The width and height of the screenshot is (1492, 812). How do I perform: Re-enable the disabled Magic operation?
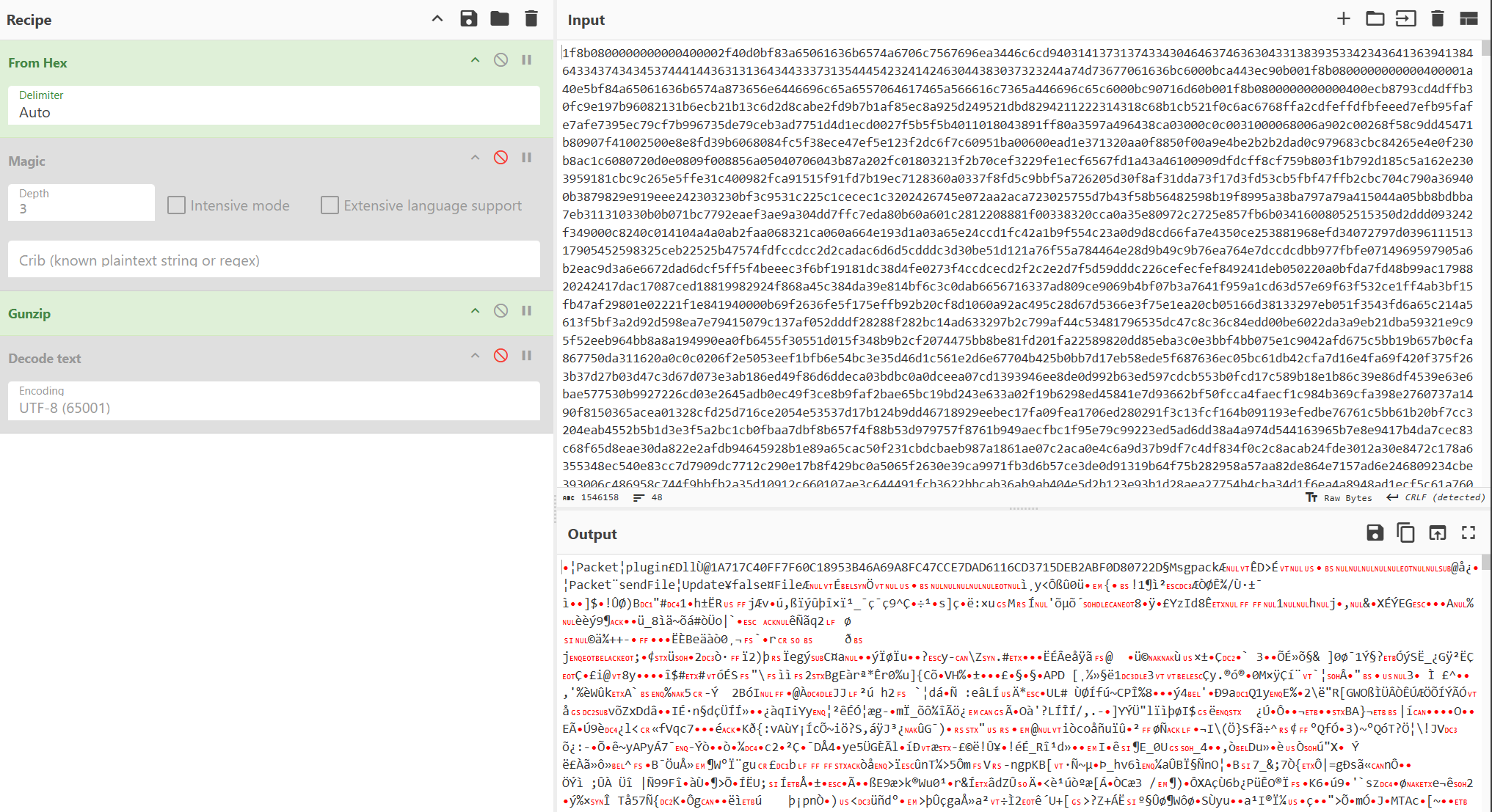pos(501,158)
